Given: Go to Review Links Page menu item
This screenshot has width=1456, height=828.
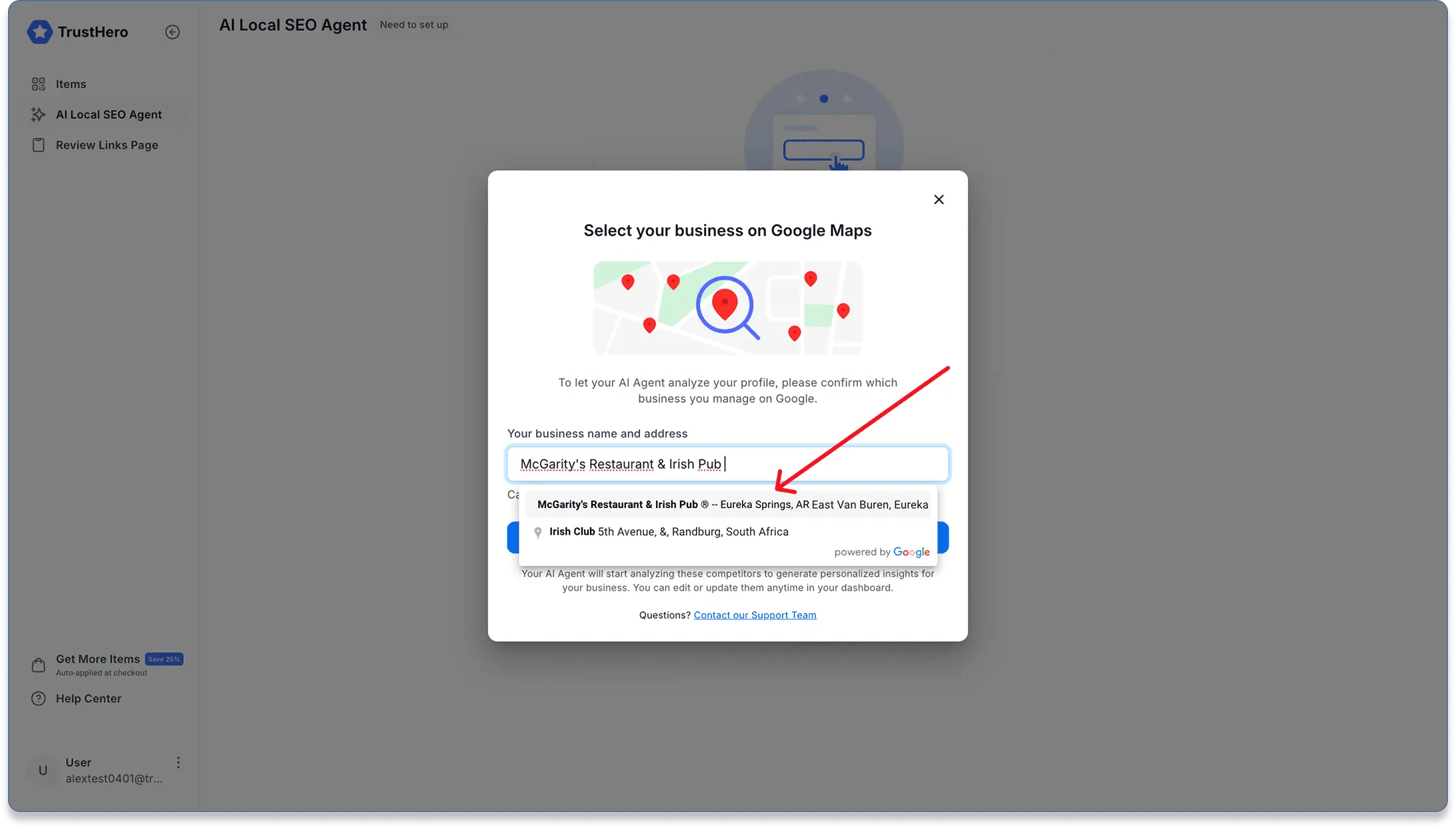Looking at the screenshot, I should tap(107, 145).
